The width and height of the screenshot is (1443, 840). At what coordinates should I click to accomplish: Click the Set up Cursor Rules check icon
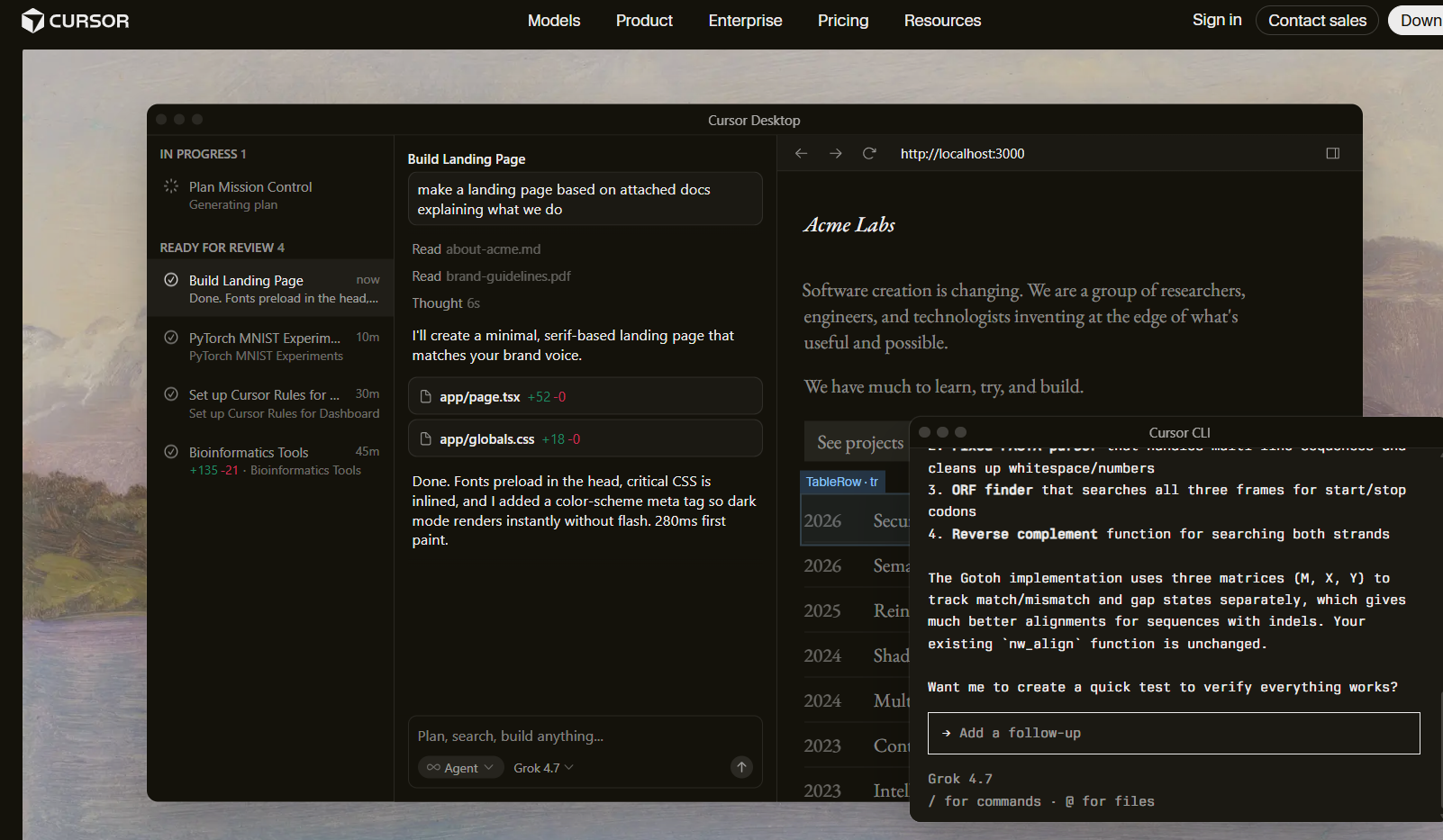pos(171,394)
